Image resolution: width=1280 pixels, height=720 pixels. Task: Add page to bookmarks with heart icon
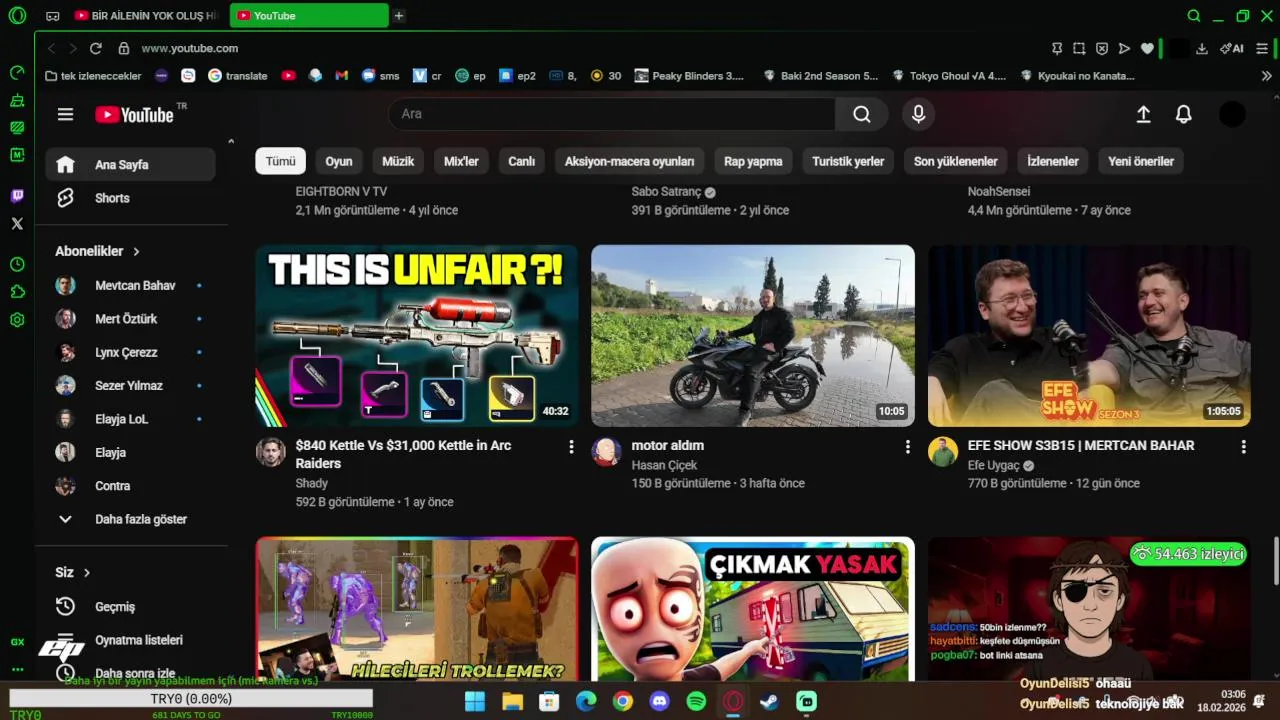1147,48
